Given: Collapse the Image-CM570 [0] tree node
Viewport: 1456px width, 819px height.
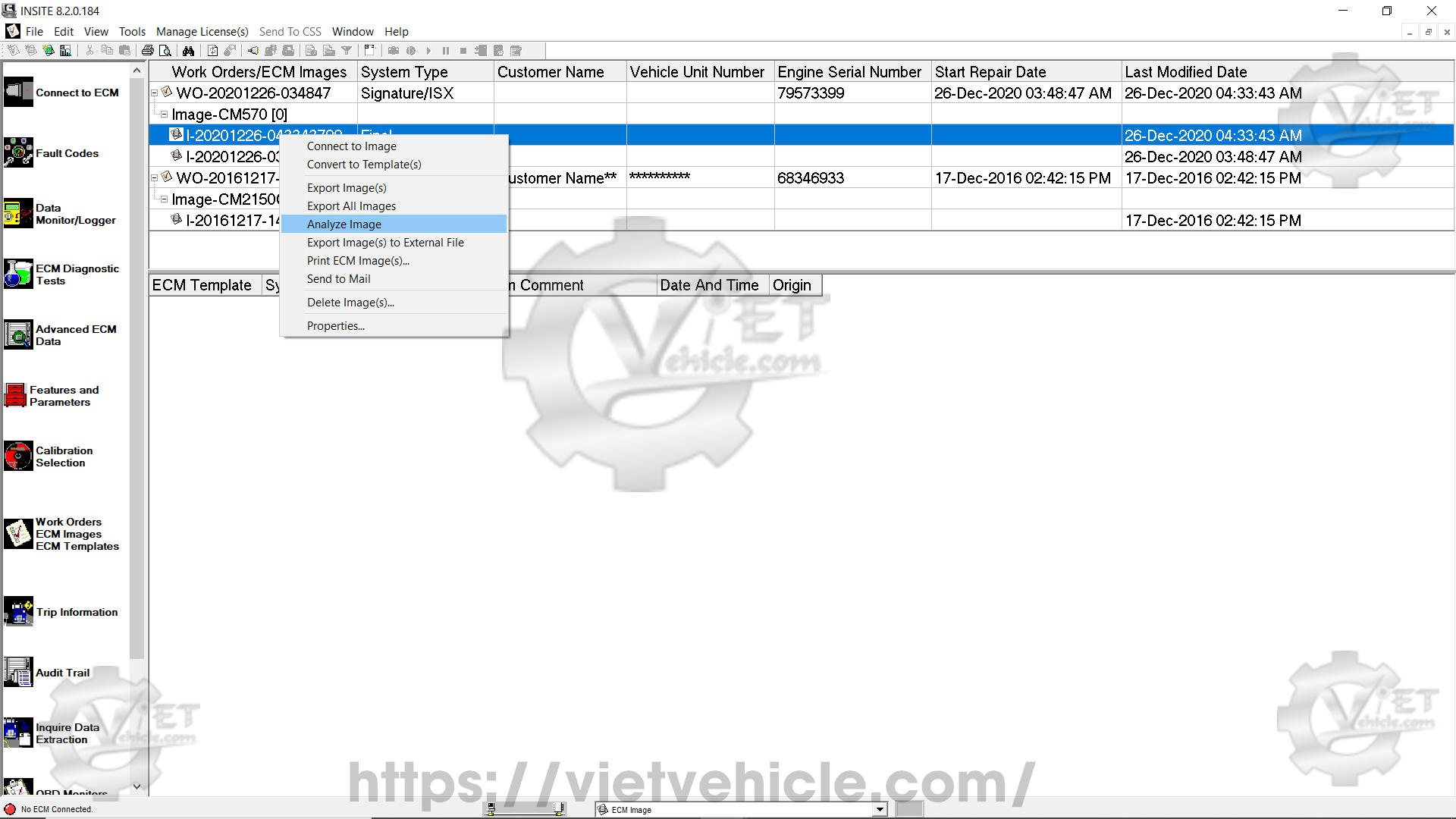Looking at the screenshot, I should (164, 115).
